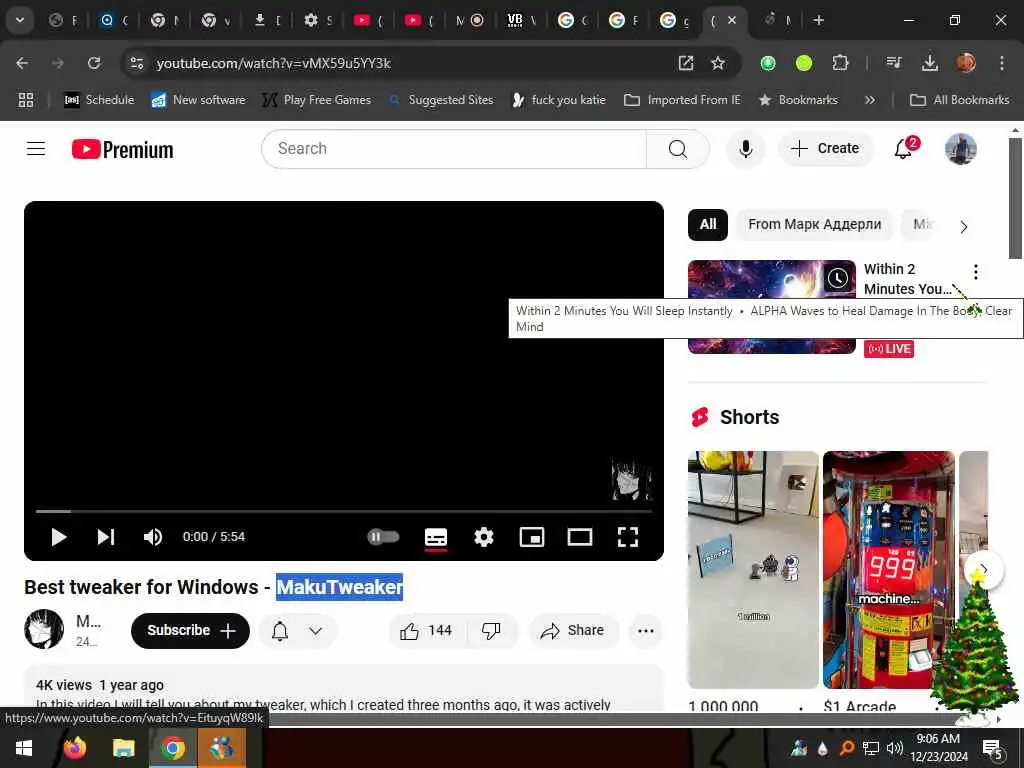This screenshot has height=768, width=1024.
Task: Subscribe to the channel
Action: click(190, 630)
